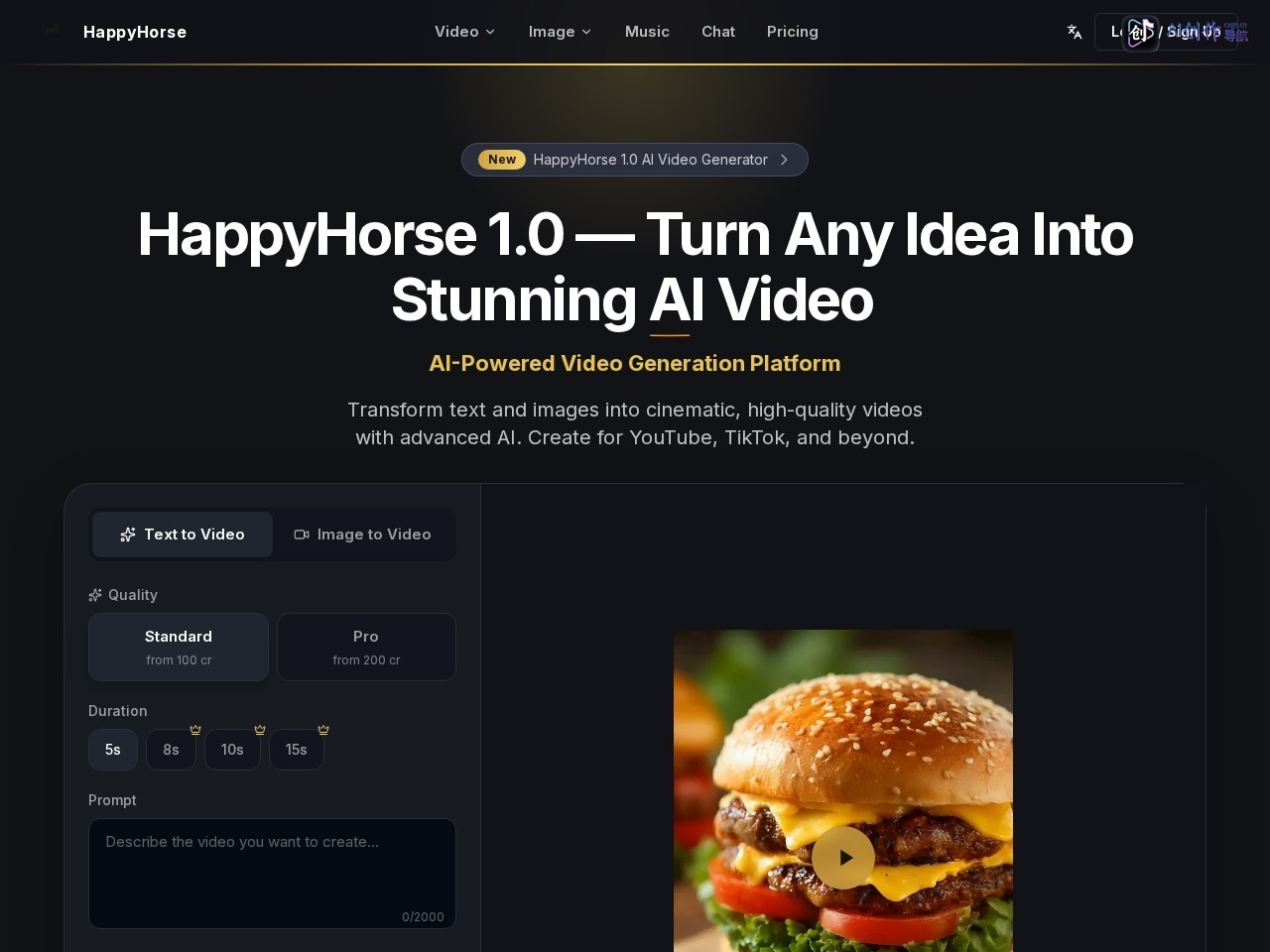
Task: Click the sparkle icon beside Quality label
Action: tap(95, 595)
